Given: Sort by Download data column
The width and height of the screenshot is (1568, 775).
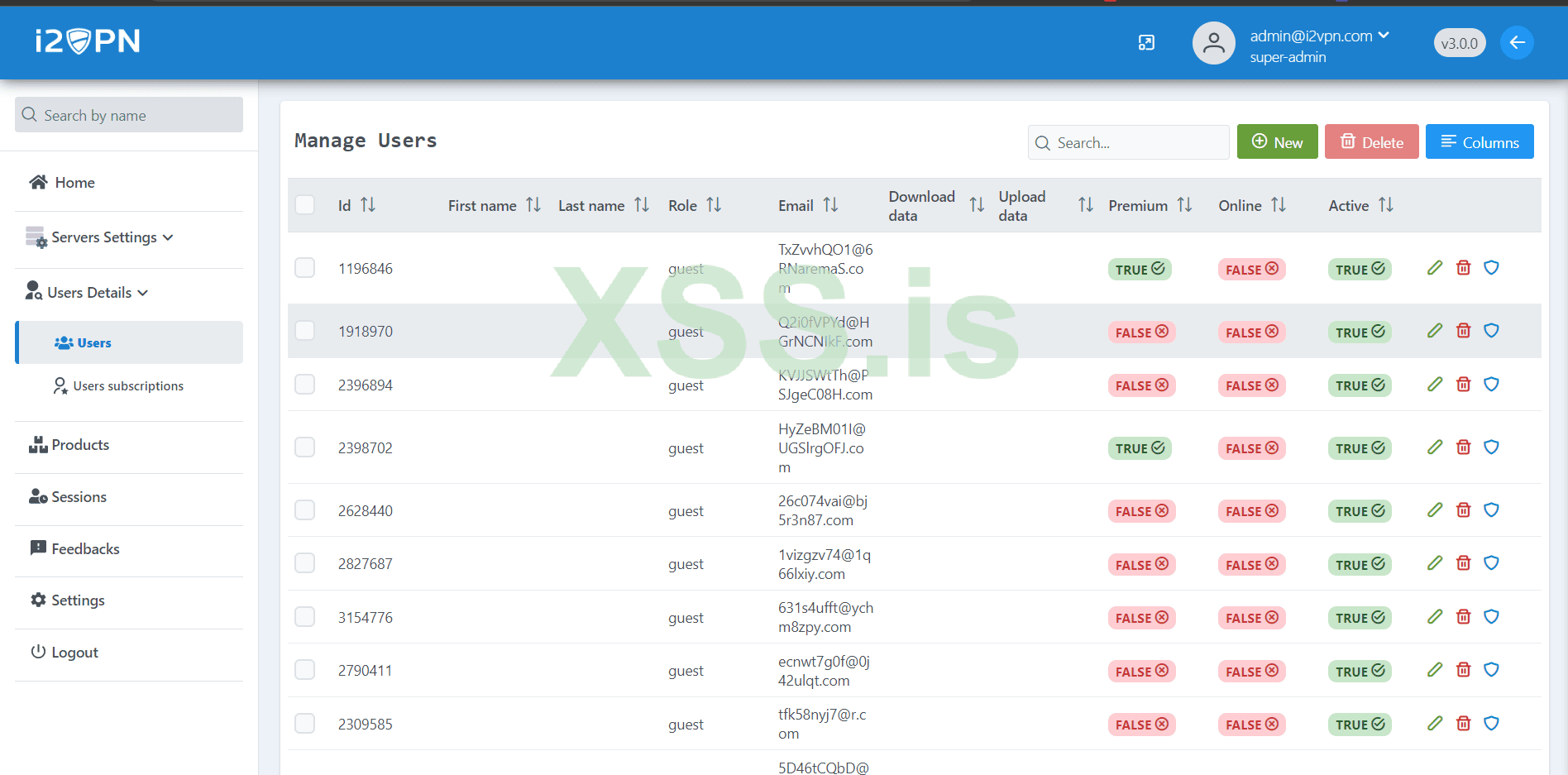Looking at the screenshot, I should (x=977, y=205).
